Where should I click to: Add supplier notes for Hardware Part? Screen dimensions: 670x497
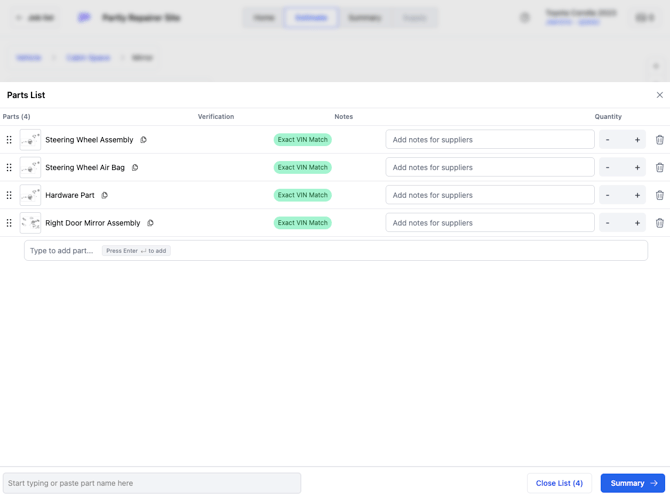click(490, 195)
